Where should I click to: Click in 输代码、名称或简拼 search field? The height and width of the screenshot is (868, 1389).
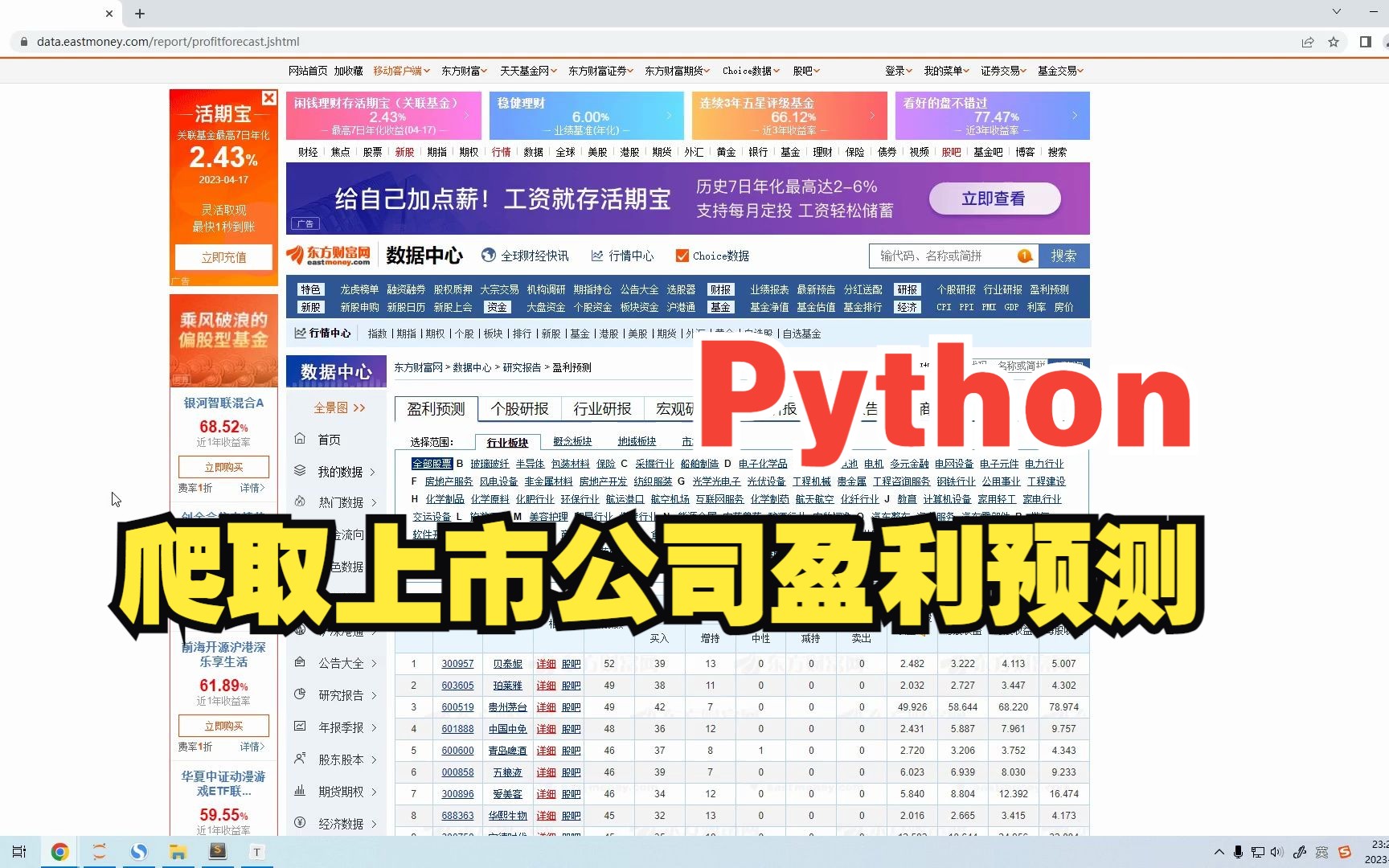click(953, 256)
